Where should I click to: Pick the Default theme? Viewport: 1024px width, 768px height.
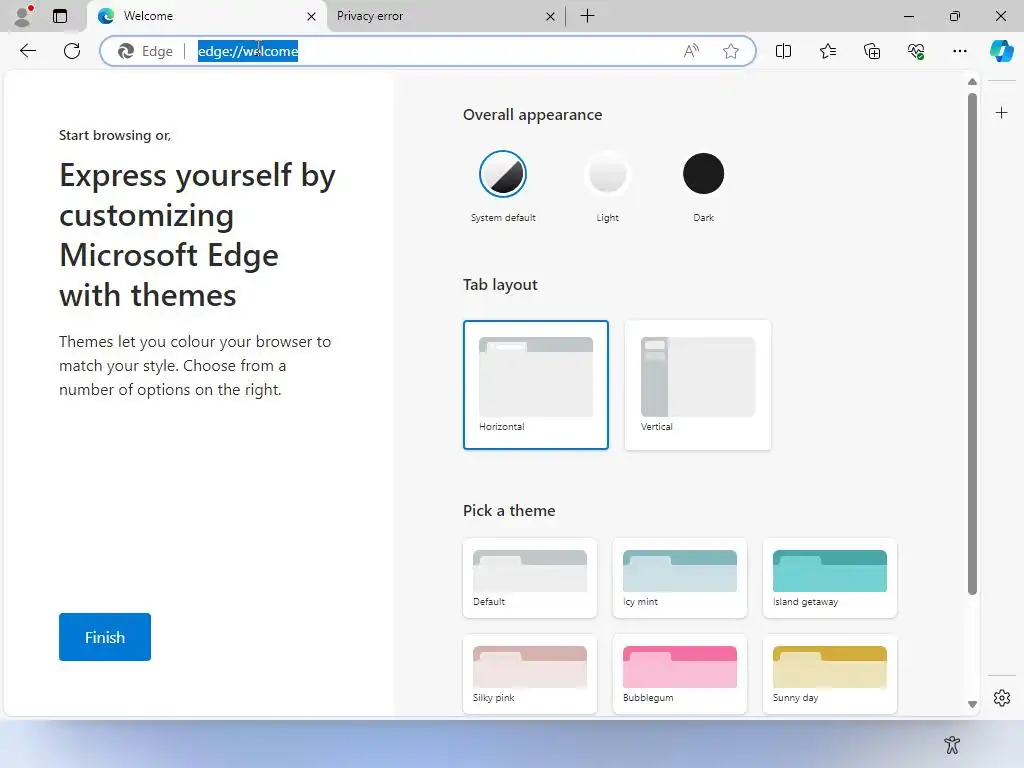(530, 578)
